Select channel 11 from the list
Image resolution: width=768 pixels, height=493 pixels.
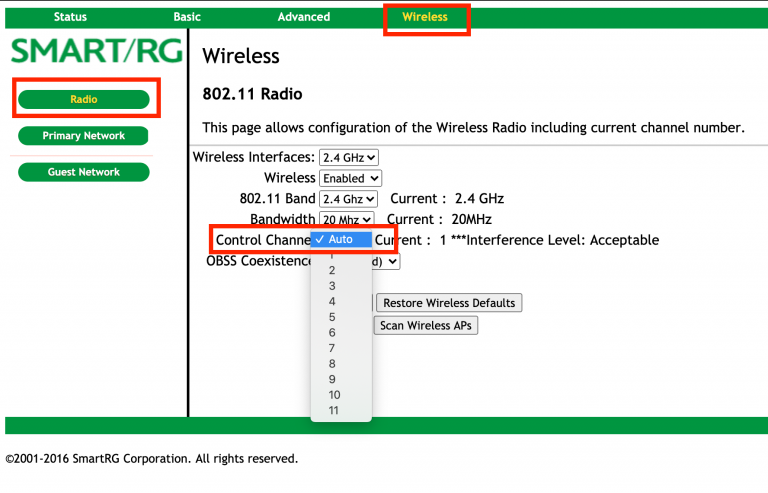pos(334,410)
